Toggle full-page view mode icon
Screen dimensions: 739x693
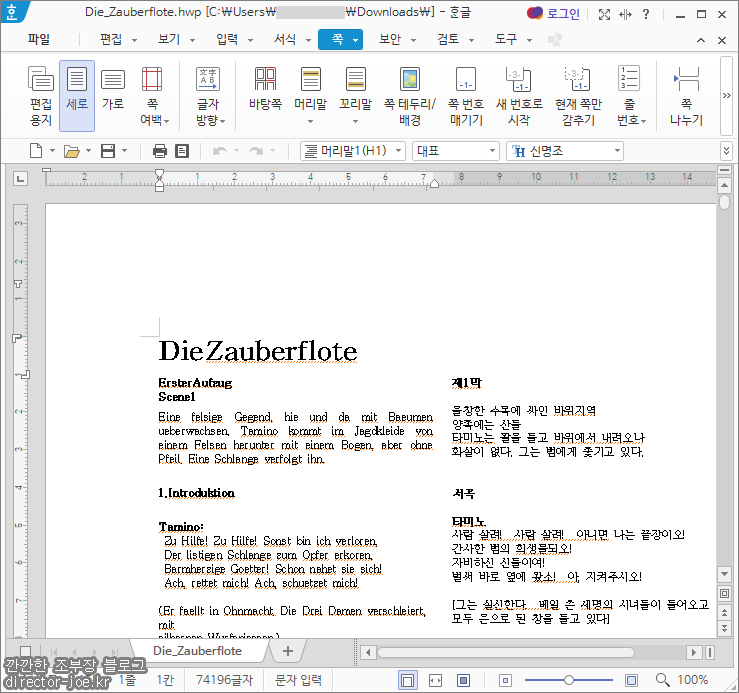[464, 680]
